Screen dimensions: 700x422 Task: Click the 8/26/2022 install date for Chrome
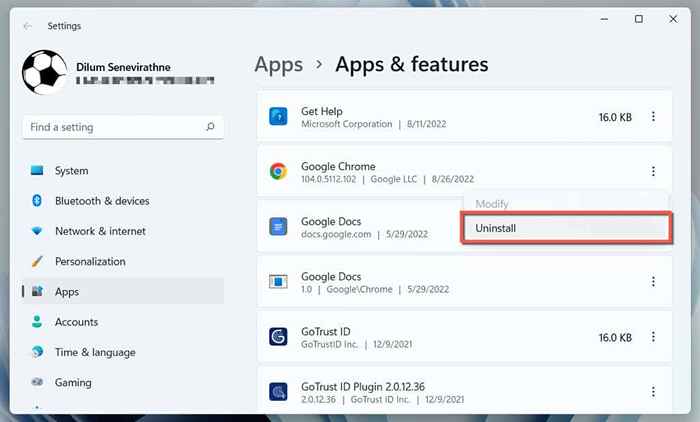[x=453, y=179]
